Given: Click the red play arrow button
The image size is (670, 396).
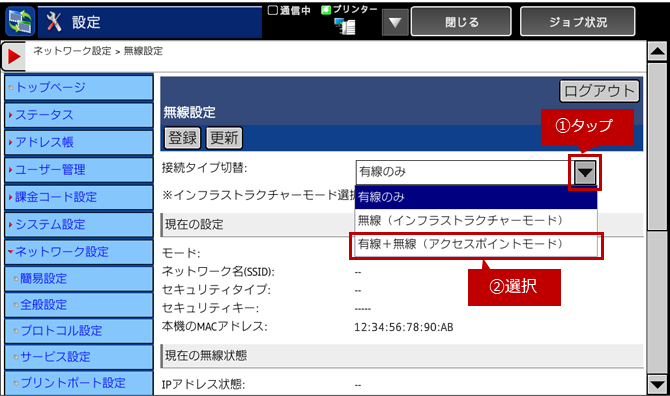Looking at the screenshot, I should click(x=14, y=56).
